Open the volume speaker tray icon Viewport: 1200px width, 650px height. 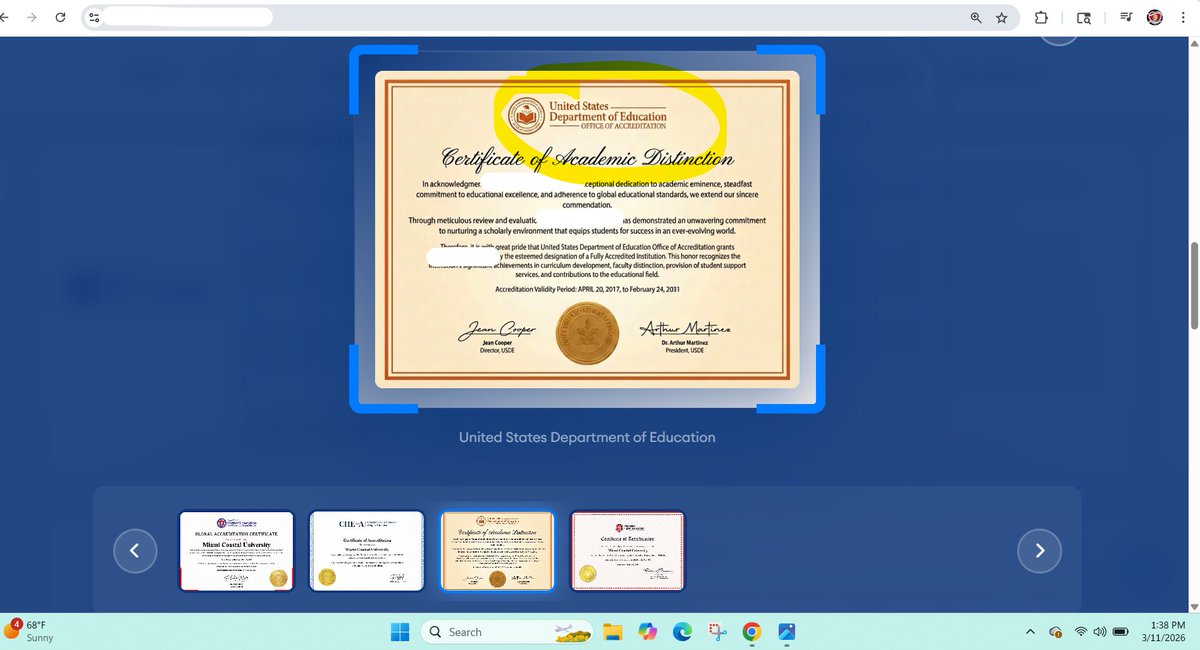pyautogui.click(x=1101, y=632)
